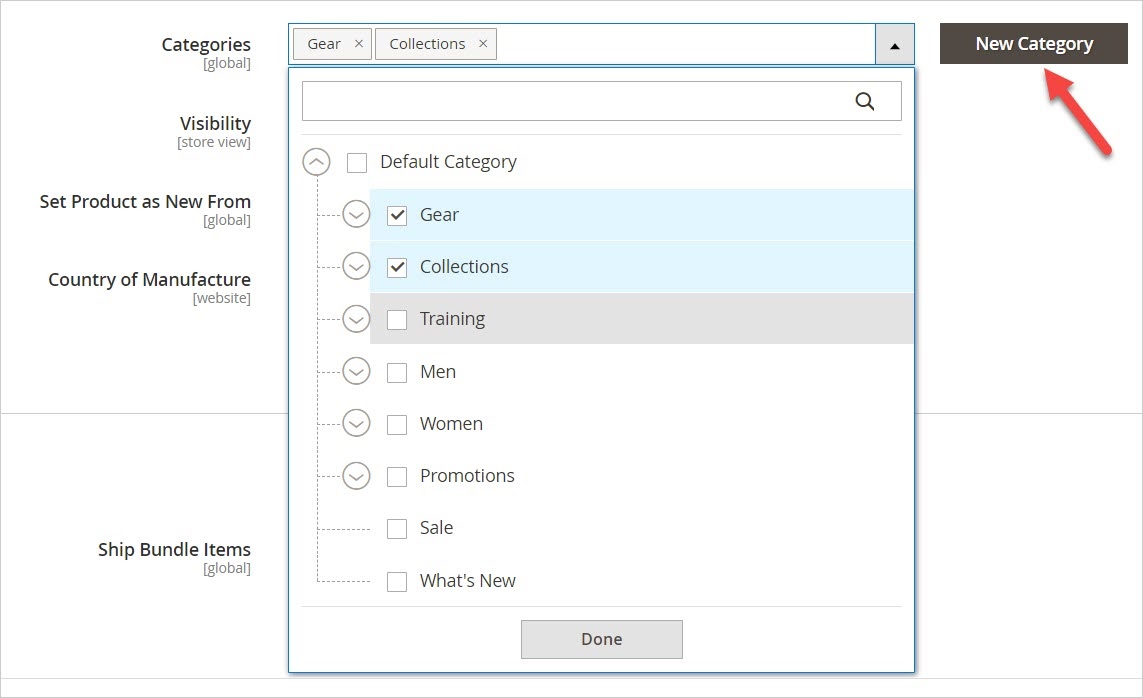Remove the Gear tag from Categories
Screen dimensions: 1143x698
[358, 44]
